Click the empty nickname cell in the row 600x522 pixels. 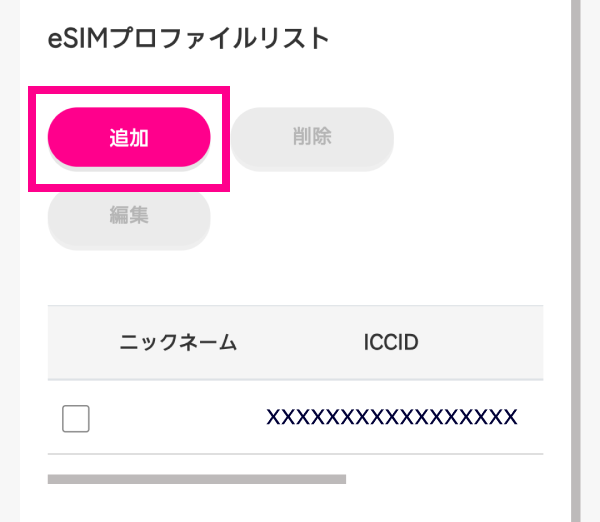pos(178,418)
